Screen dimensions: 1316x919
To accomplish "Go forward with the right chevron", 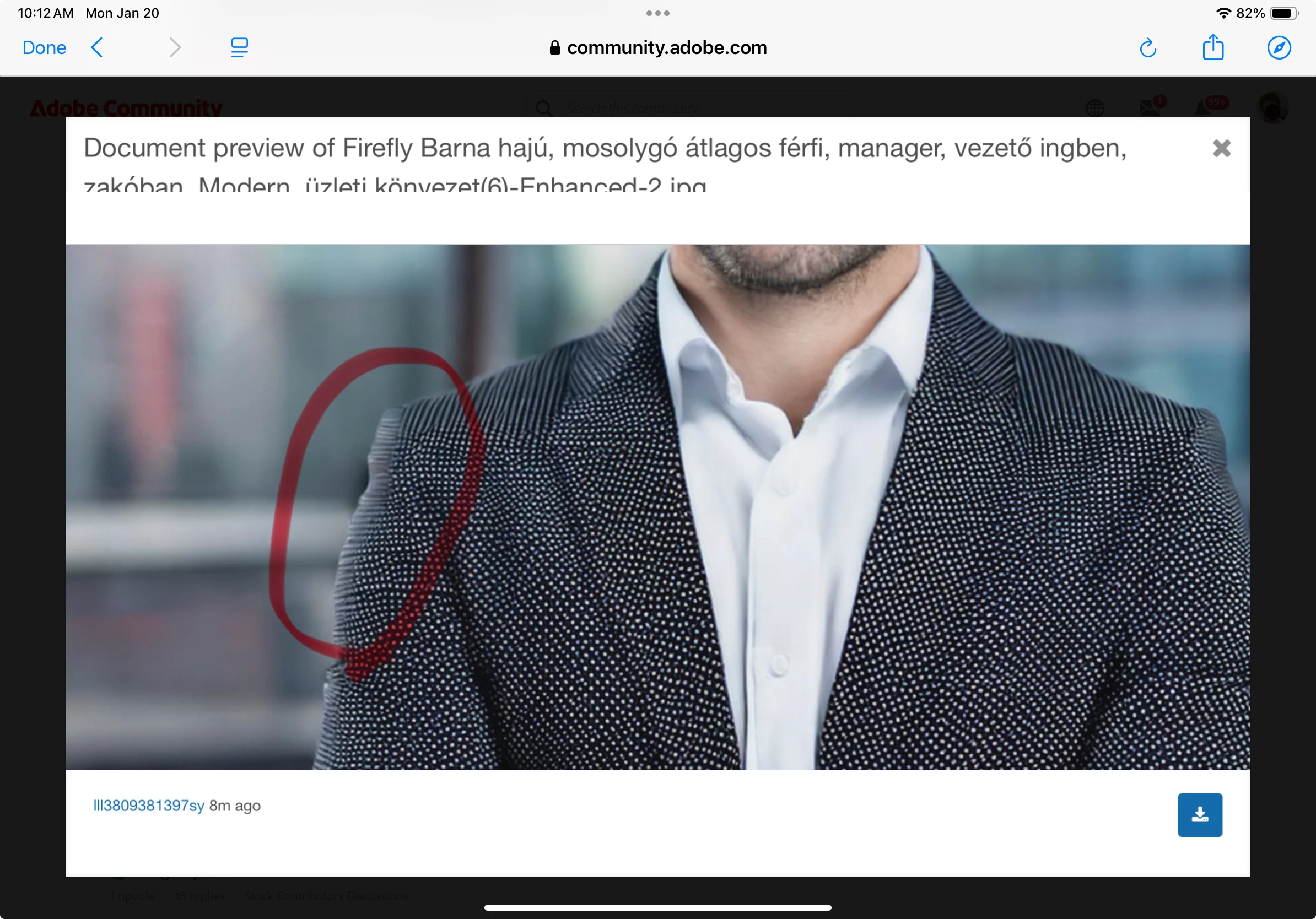I will click(x=175, y=47).
